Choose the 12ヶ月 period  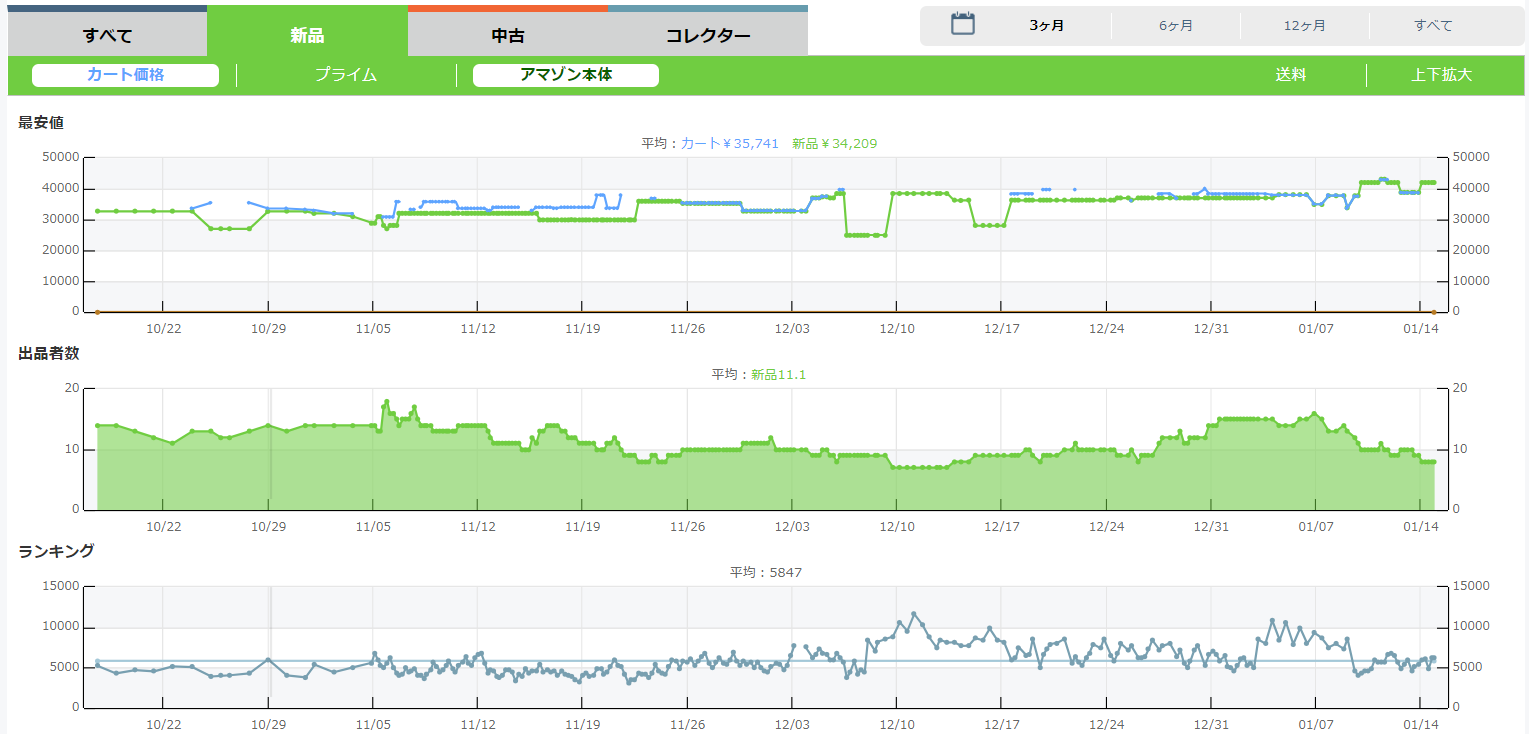click(x=1304, y=26)
